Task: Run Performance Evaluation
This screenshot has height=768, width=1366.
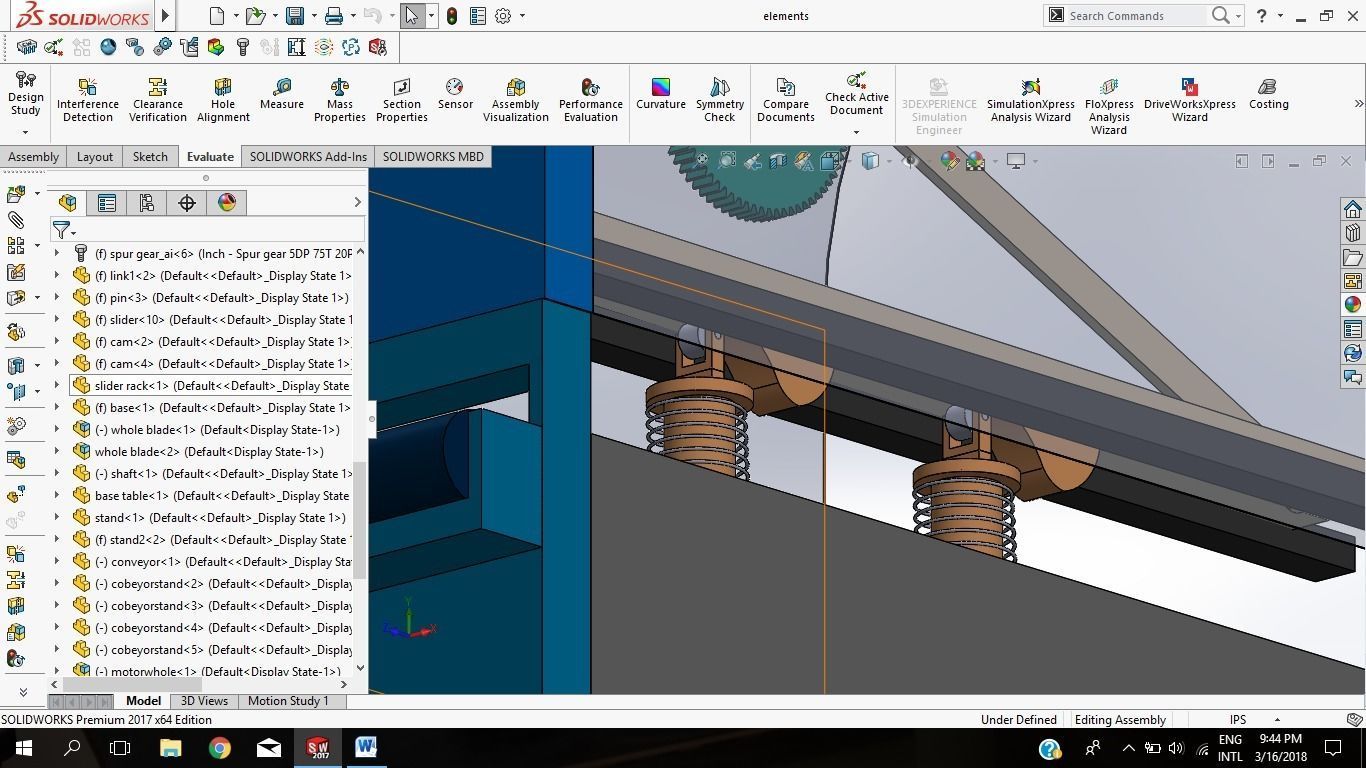Action: pos(591,100)
